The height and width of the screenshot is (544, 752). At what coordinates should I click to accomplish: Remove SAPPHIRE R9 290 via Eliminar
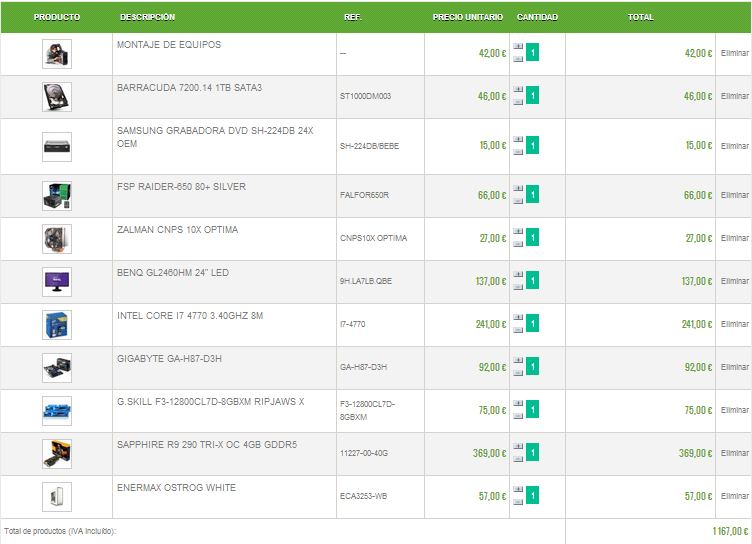[734, 453]
